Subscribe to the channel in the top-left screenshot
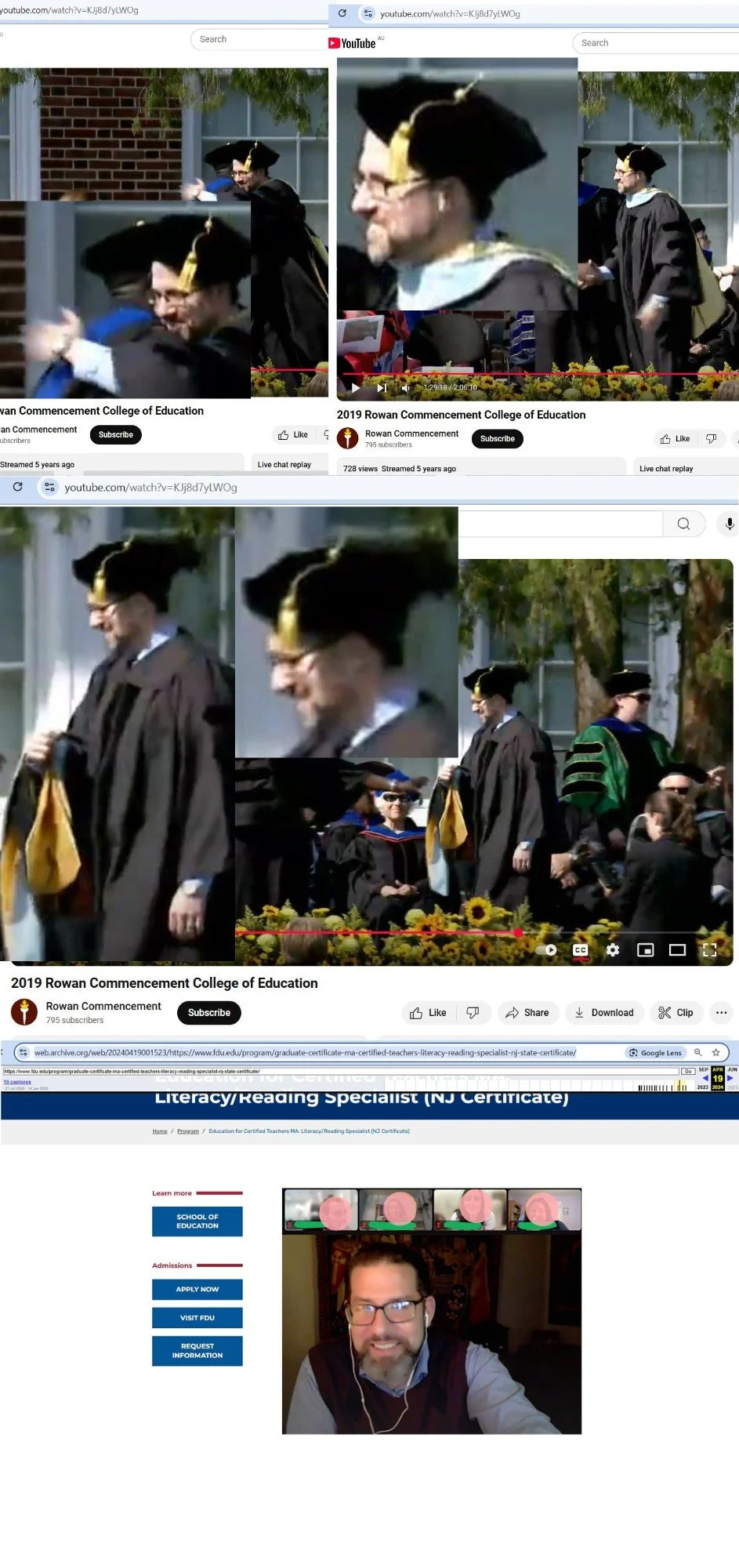The height and width of the screenshot is (1568, 739). [116, 434]
